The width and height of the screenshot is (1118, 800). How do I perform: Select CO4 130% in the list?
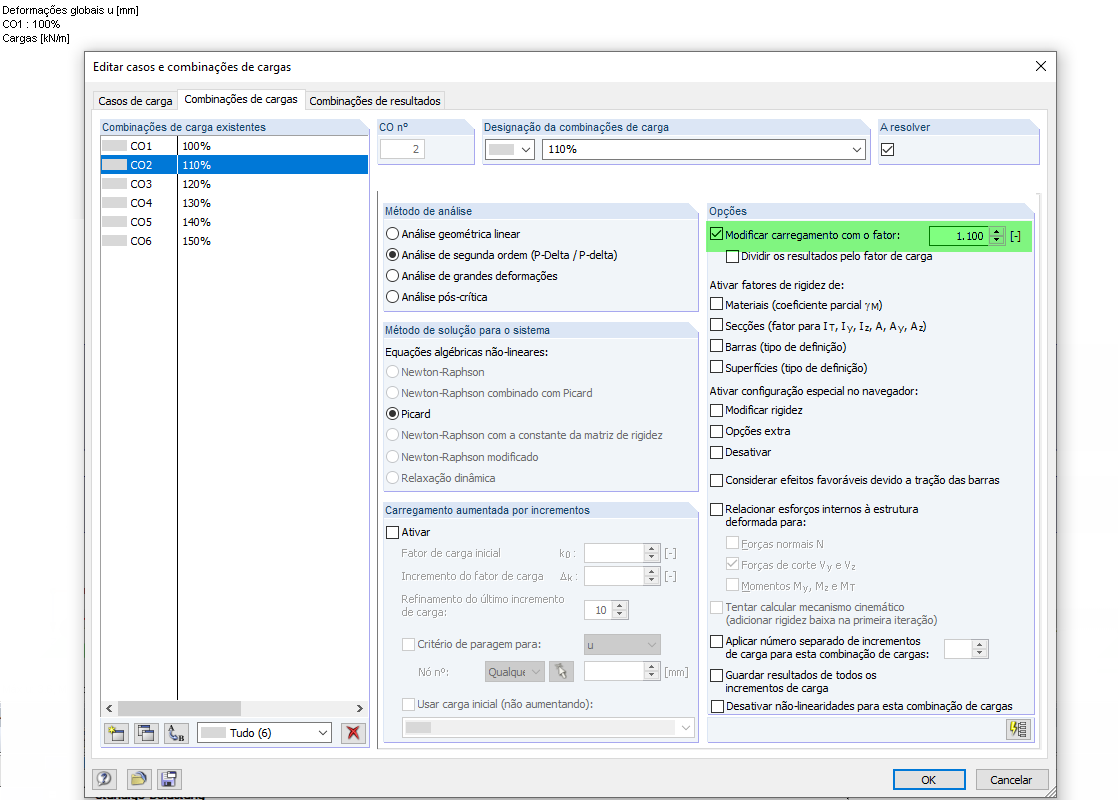pos(234,203)
